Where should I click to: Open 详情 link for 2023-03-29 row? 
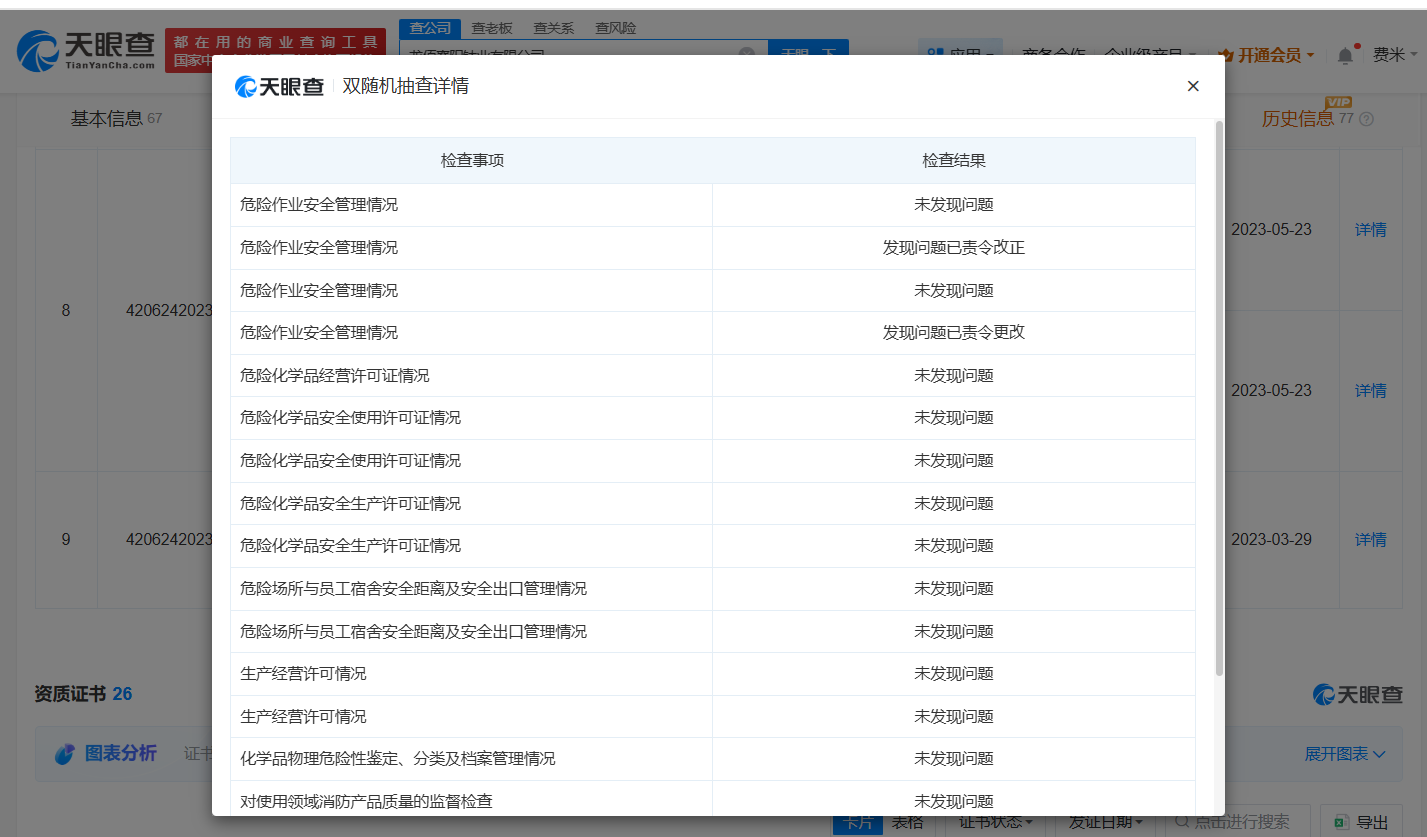[1370, 540]
